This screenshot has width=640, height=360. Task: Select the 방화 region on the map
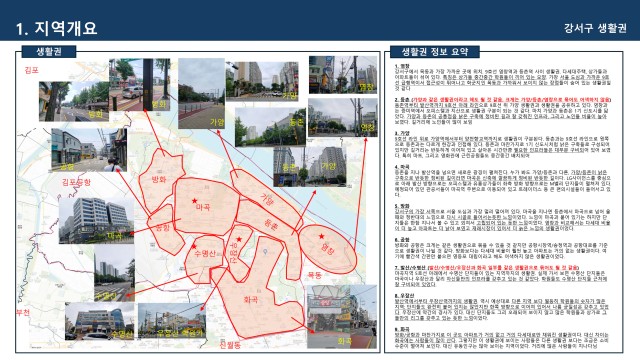click(x=160, y=180)
